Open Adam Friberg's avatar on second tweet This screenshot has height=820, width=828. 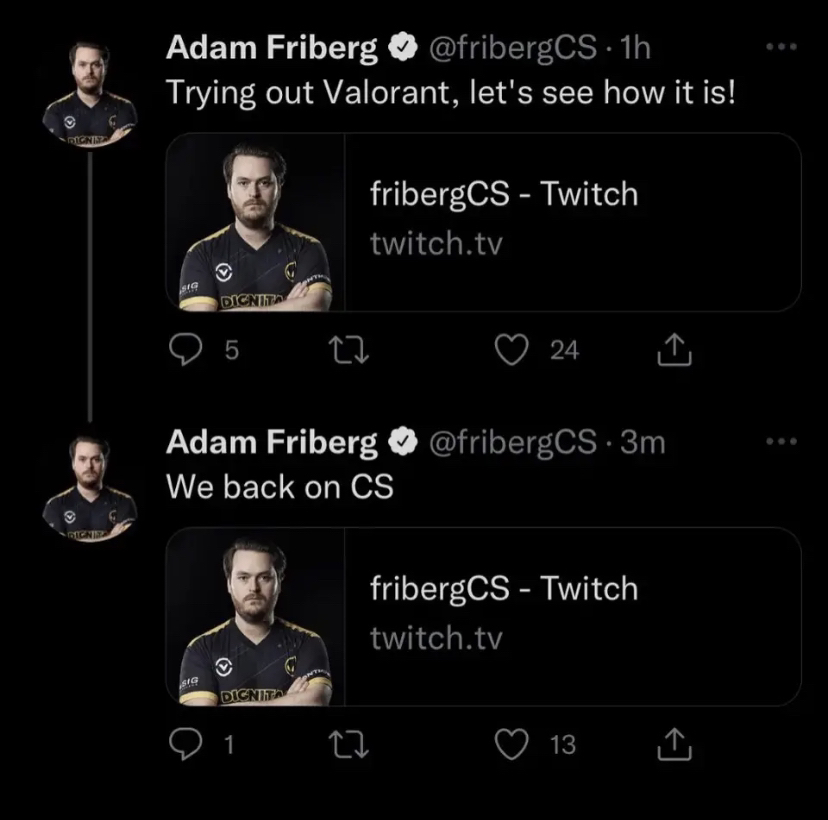89,487
